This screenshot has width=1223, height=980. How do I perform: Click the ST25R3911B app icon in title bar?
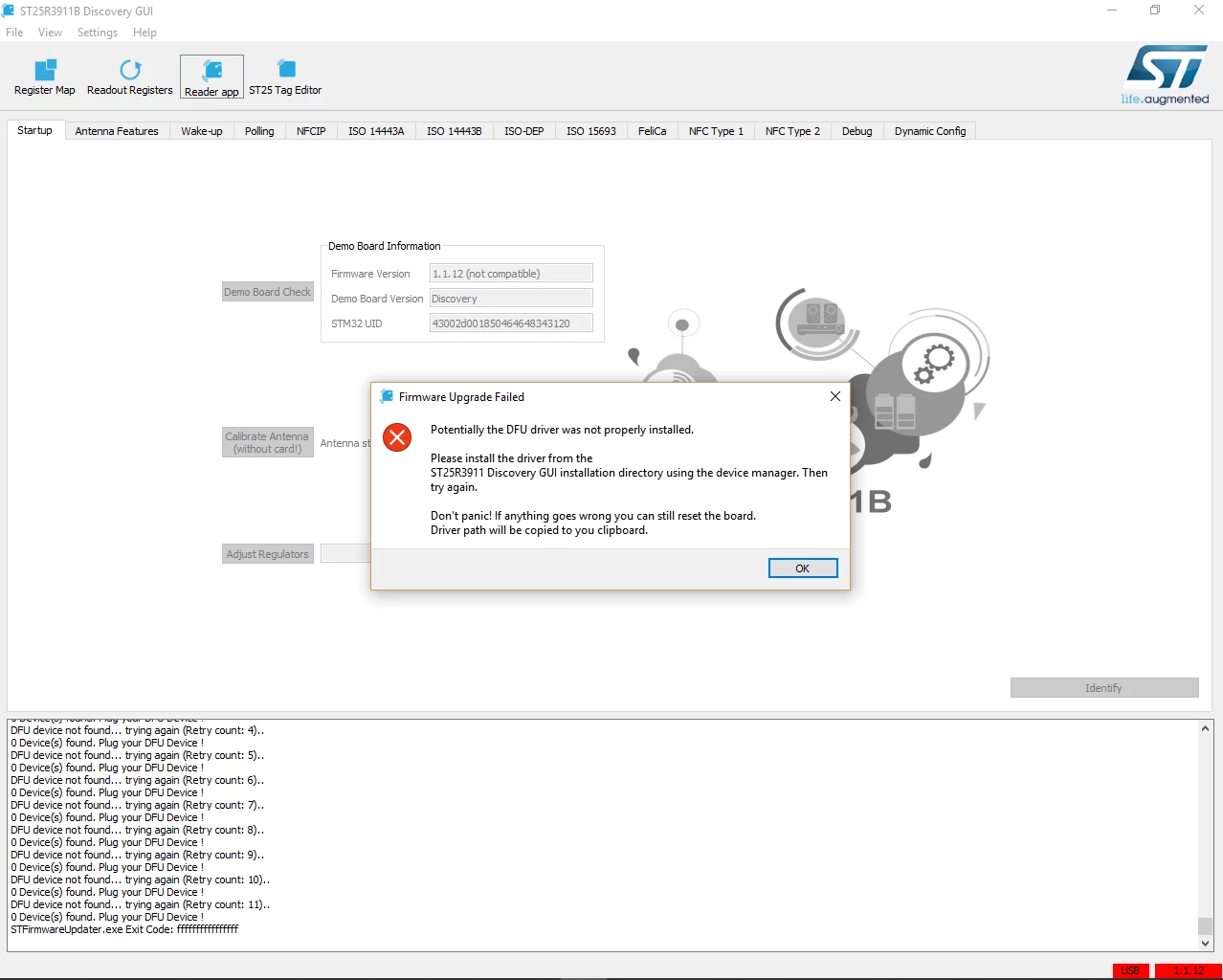tap(9, 11)
